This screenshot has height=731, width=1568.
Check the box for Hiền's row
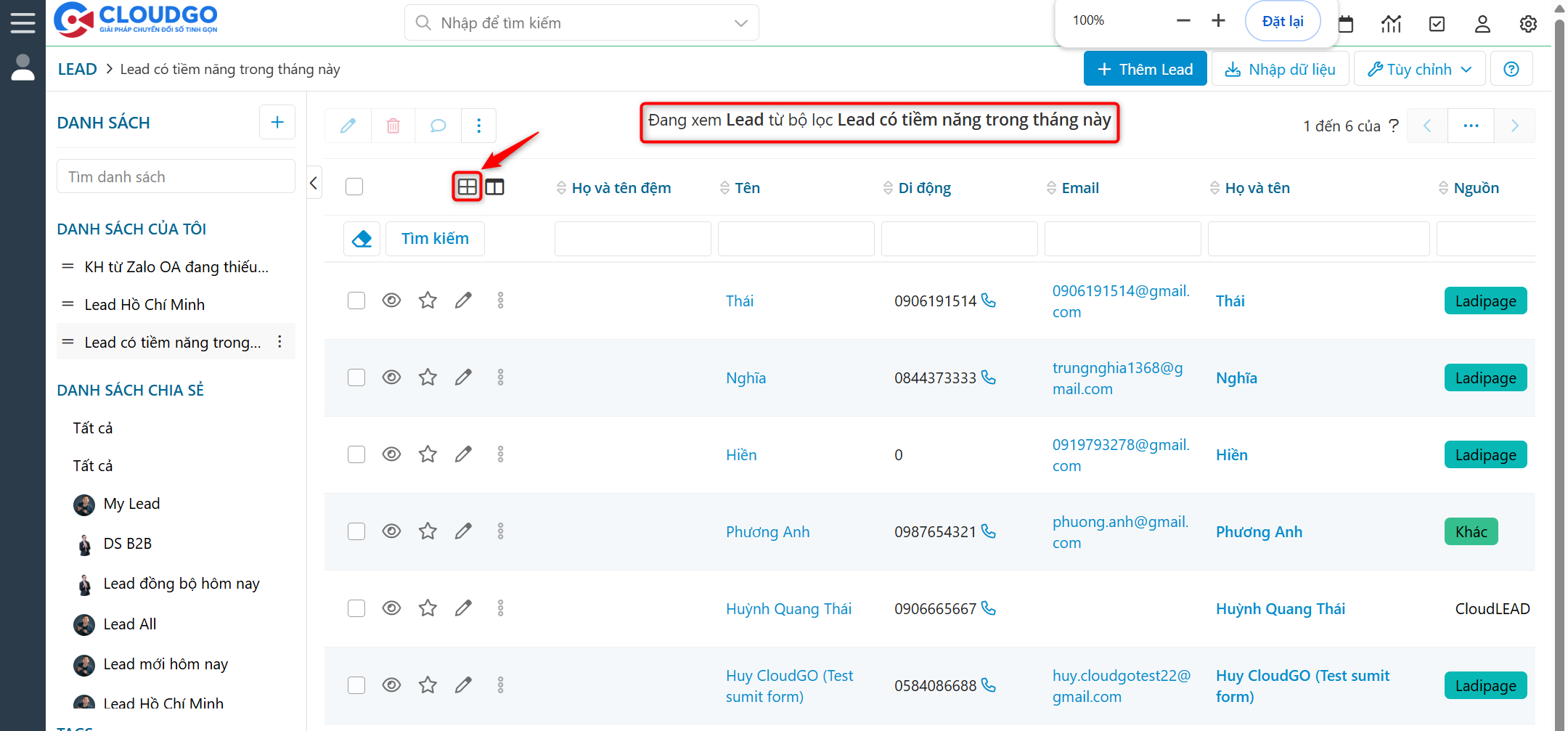pos(356,454)
